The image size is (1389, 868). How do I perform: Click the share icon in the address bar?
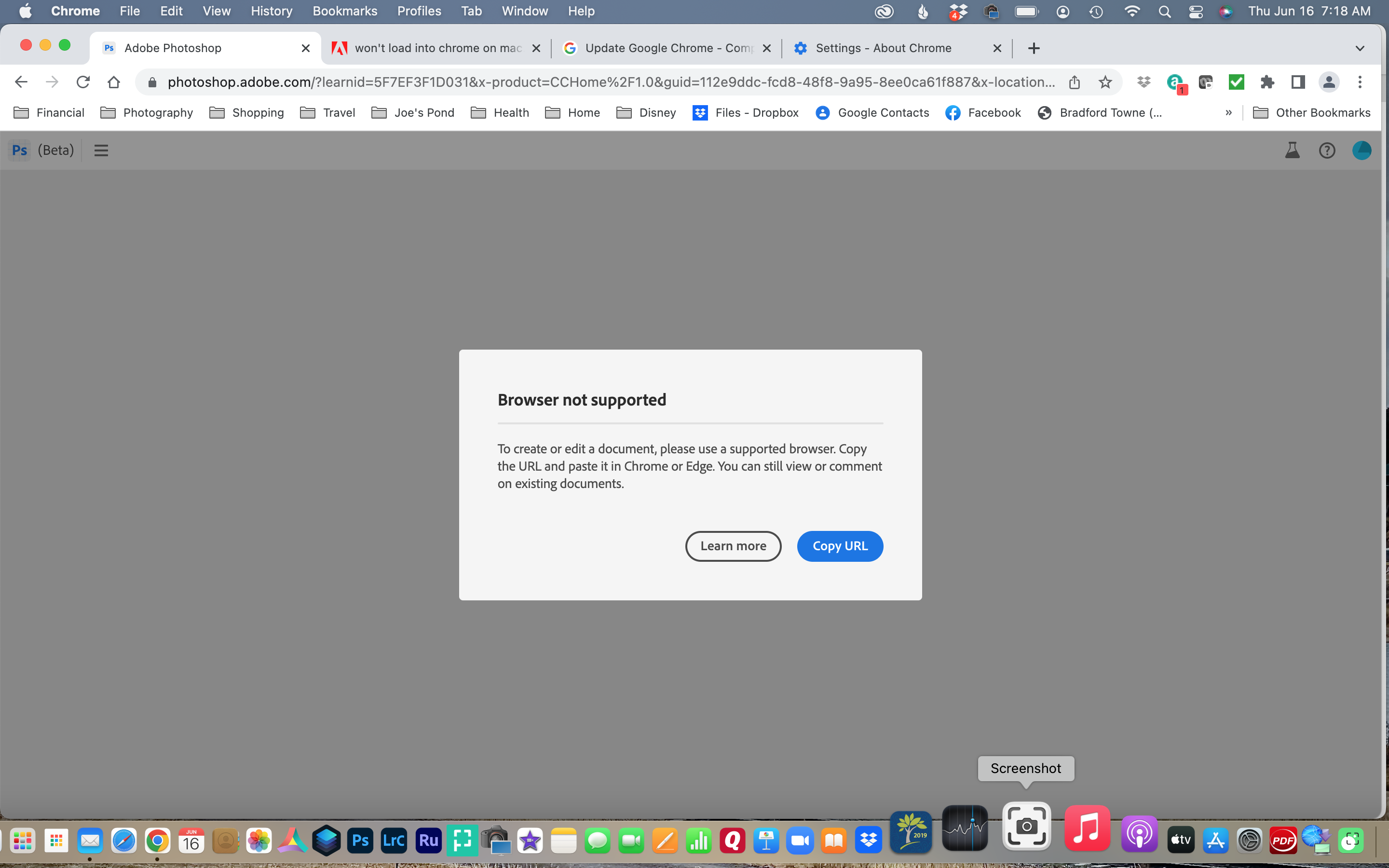coord(1075,82)
